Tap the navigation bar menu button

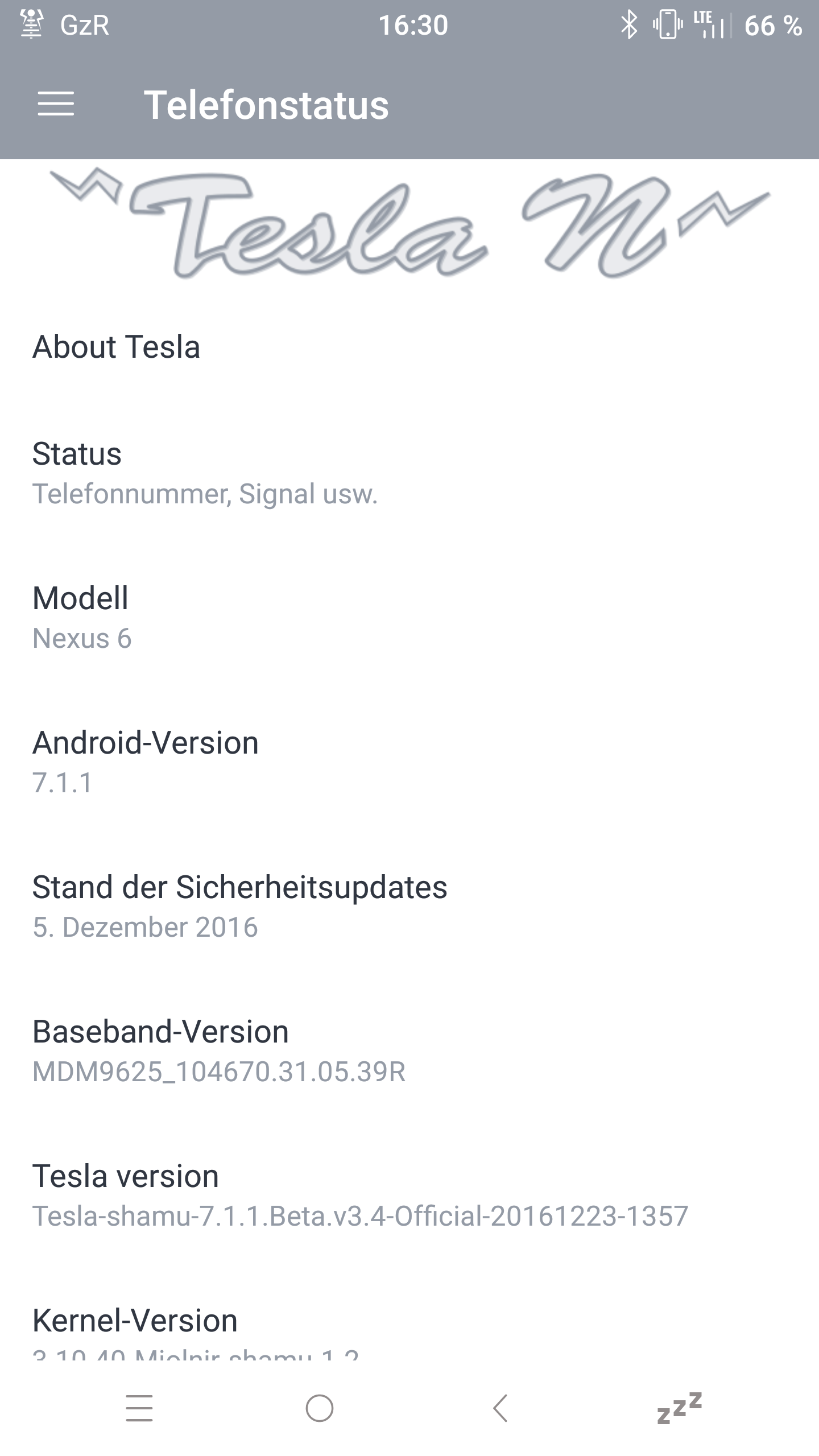click(x=139, y=1408)
